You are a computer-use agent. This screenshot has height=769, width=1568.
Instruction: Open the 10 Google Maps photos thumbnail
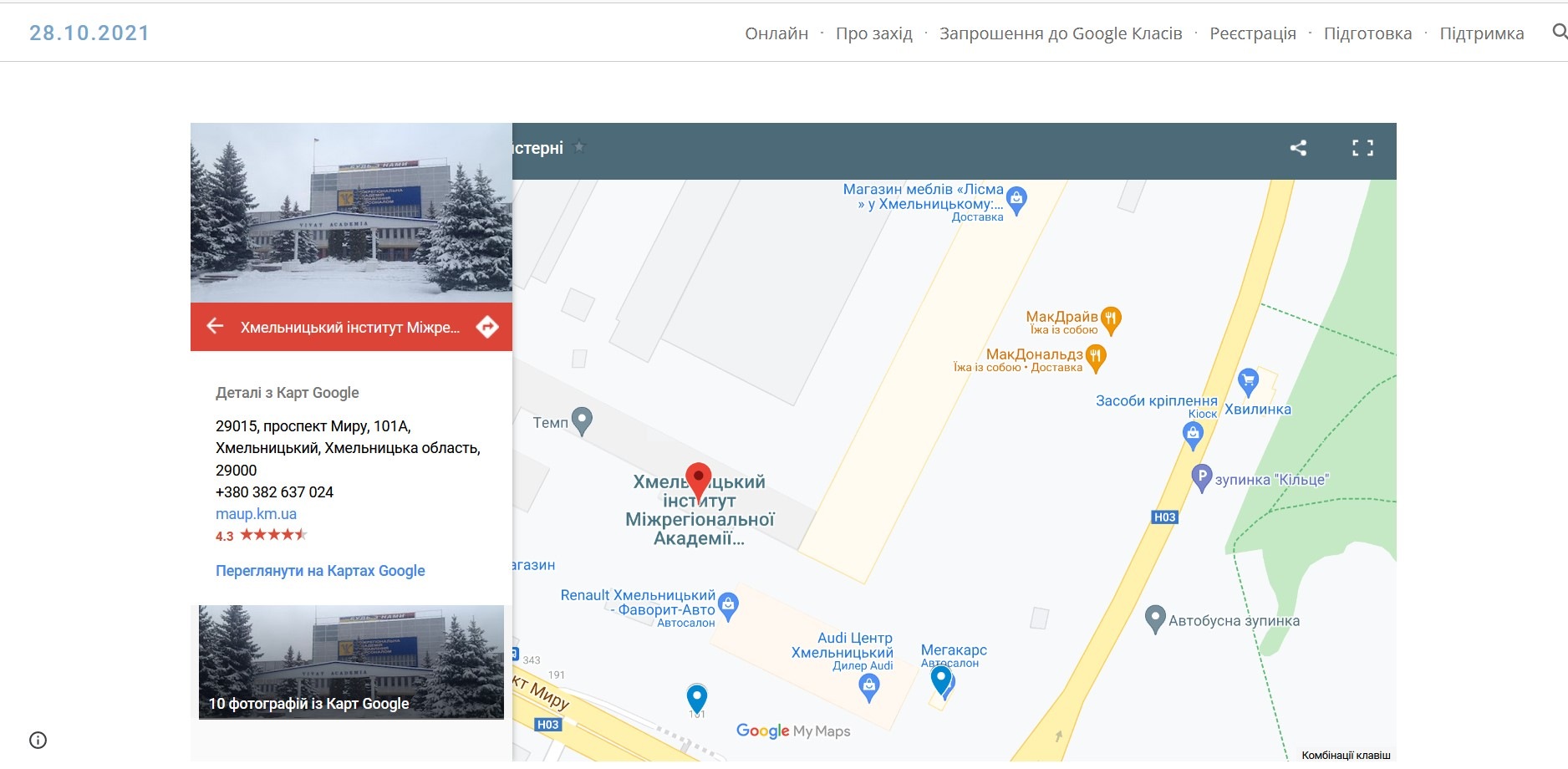point(351,662)
